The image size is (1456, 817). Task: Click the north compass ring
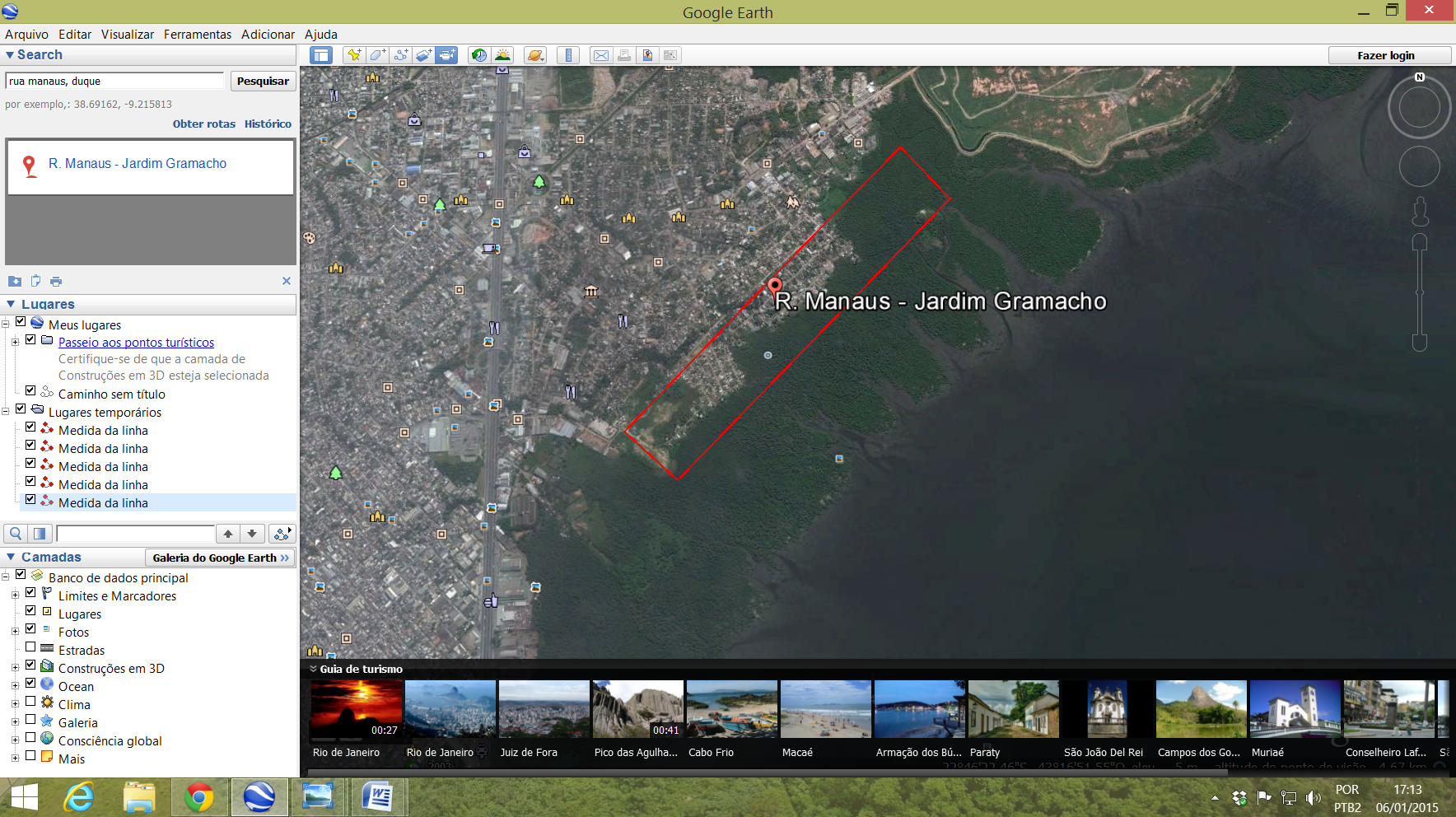point(1419,107)
